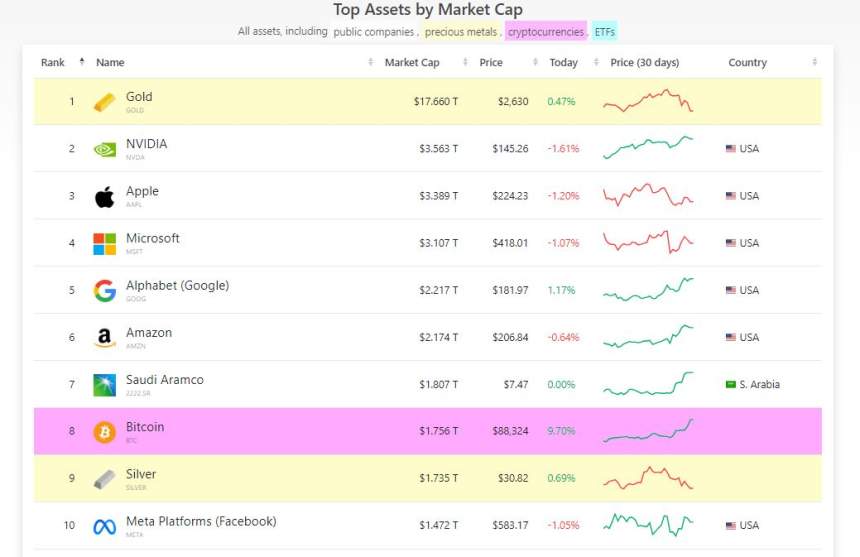Click the Microsoft logo icon
This screenshot has height=557, width=860.
104,243
